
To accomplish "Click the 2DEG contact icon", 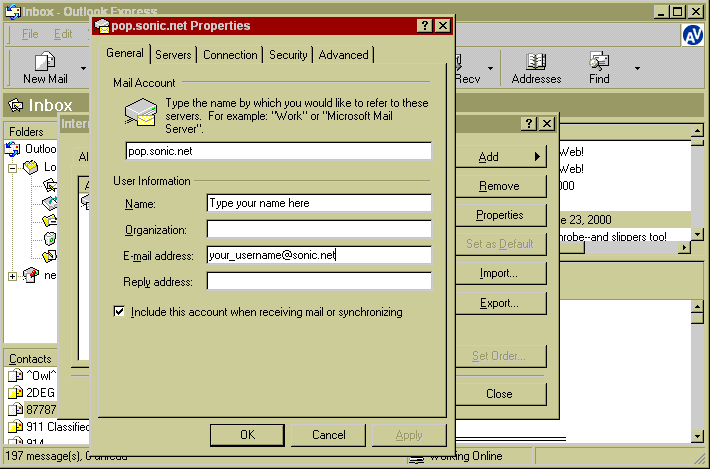I will pyautogui.click(x=15, y=392).
